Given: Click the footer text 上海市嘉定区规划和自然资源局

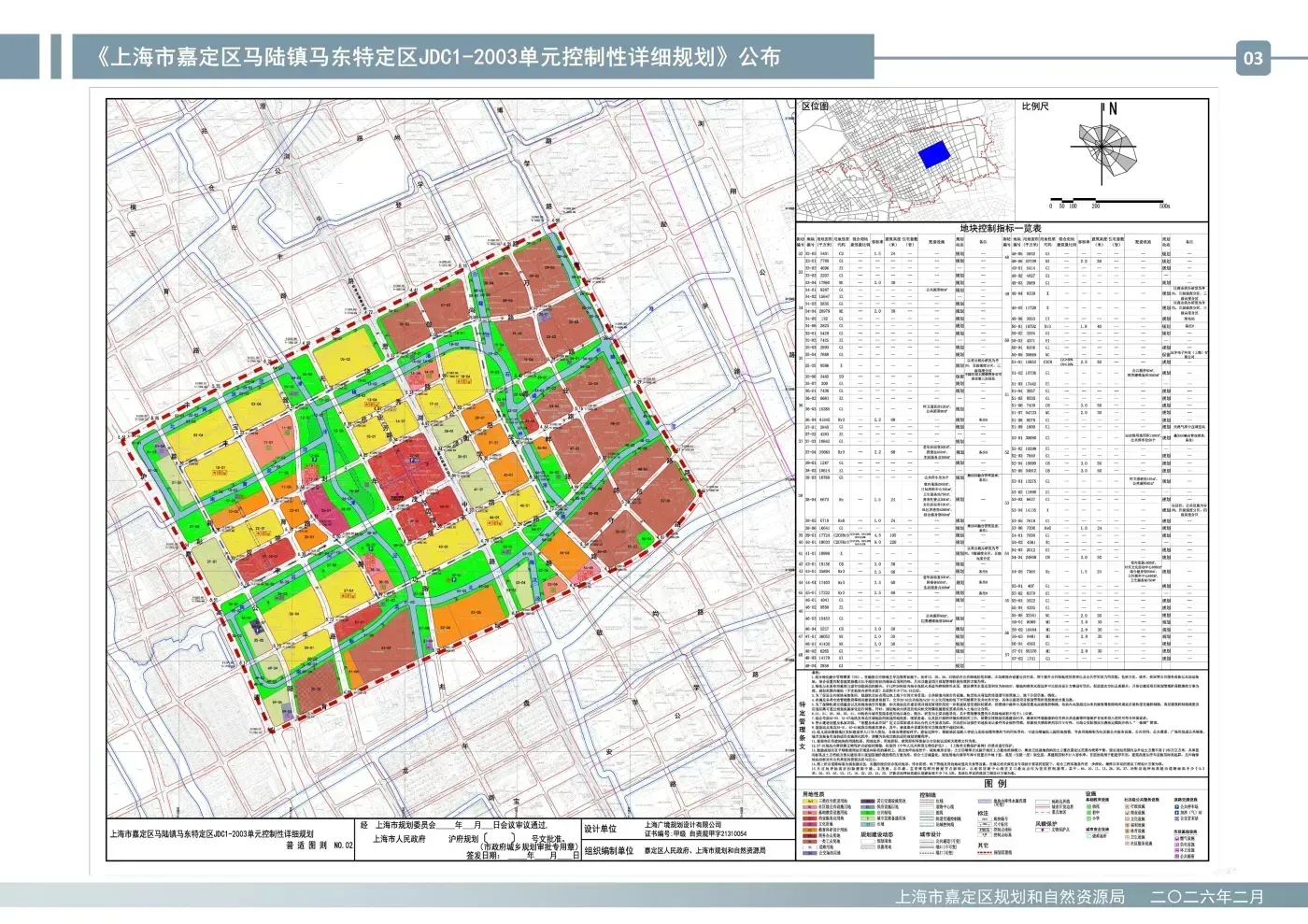Looking at the screenshot, I should pyautogui.click(x=1009, y=897).
